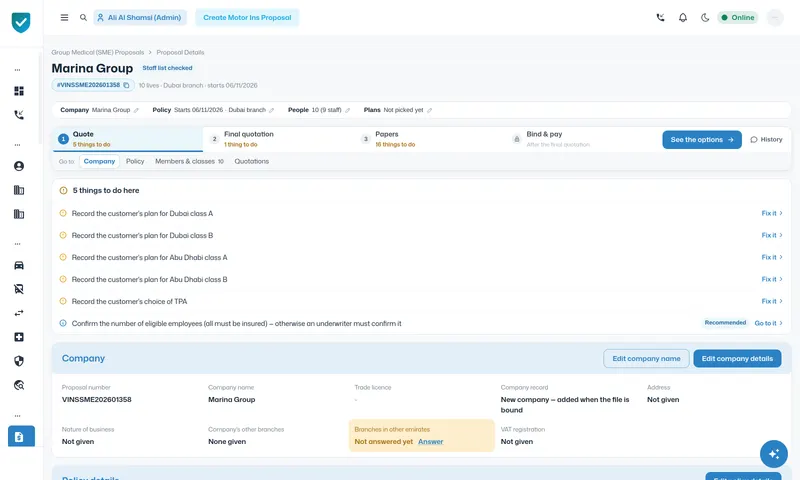800x480 pixels.
Task: Open first buildings icon in sidebar
Action: point(19,190)
